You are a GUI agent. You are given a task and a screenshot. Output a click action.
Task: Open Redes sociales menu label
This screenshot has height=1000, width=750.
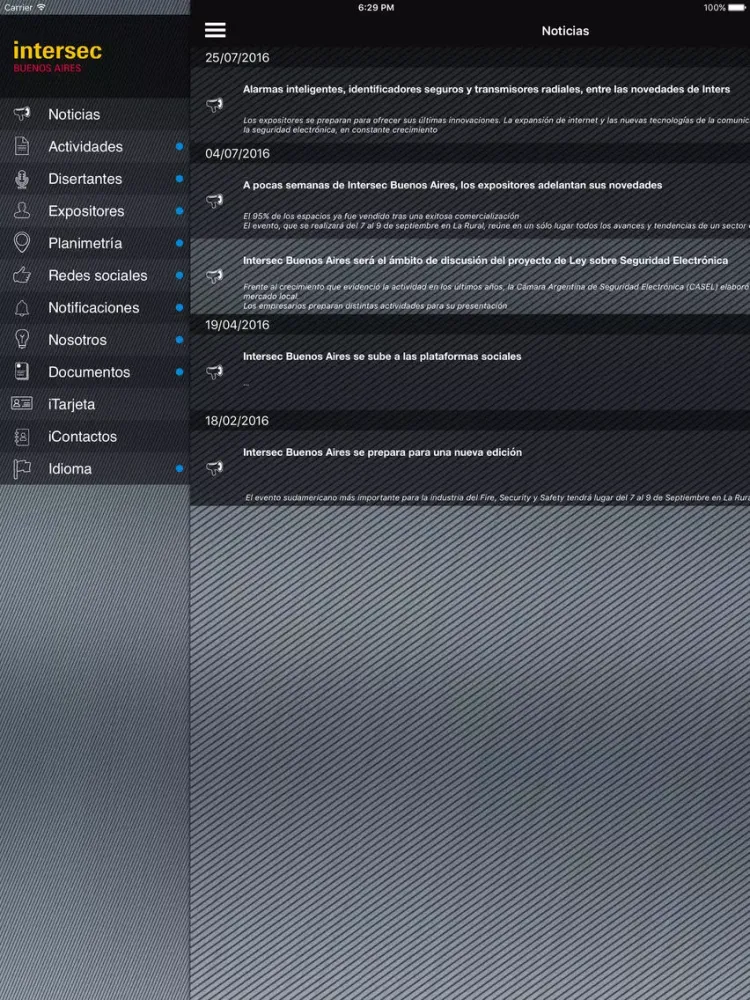click(98, 276)
